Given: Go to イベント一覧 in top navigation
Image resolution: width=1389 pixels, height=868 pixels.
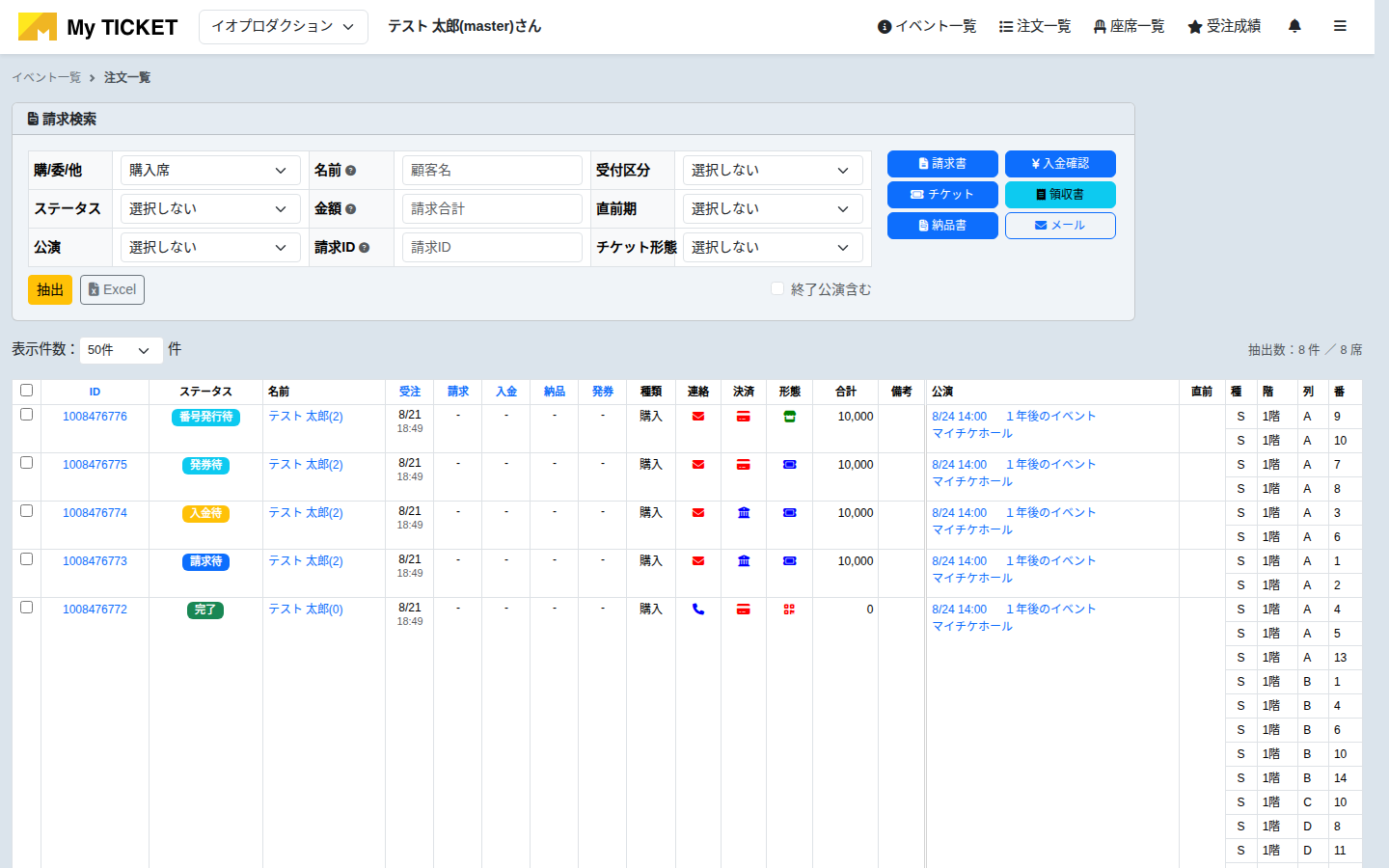Looking at the screenshot, I should [927, 26].
